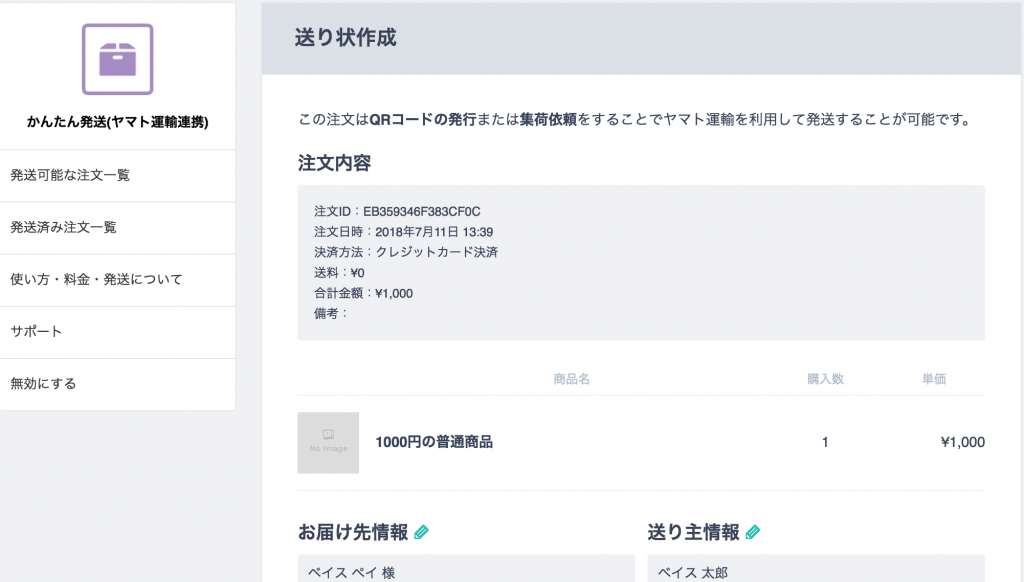The image size is (1024, 582).
Task: Click the 1000円の普通商品 product name
Action: point(434,442)
